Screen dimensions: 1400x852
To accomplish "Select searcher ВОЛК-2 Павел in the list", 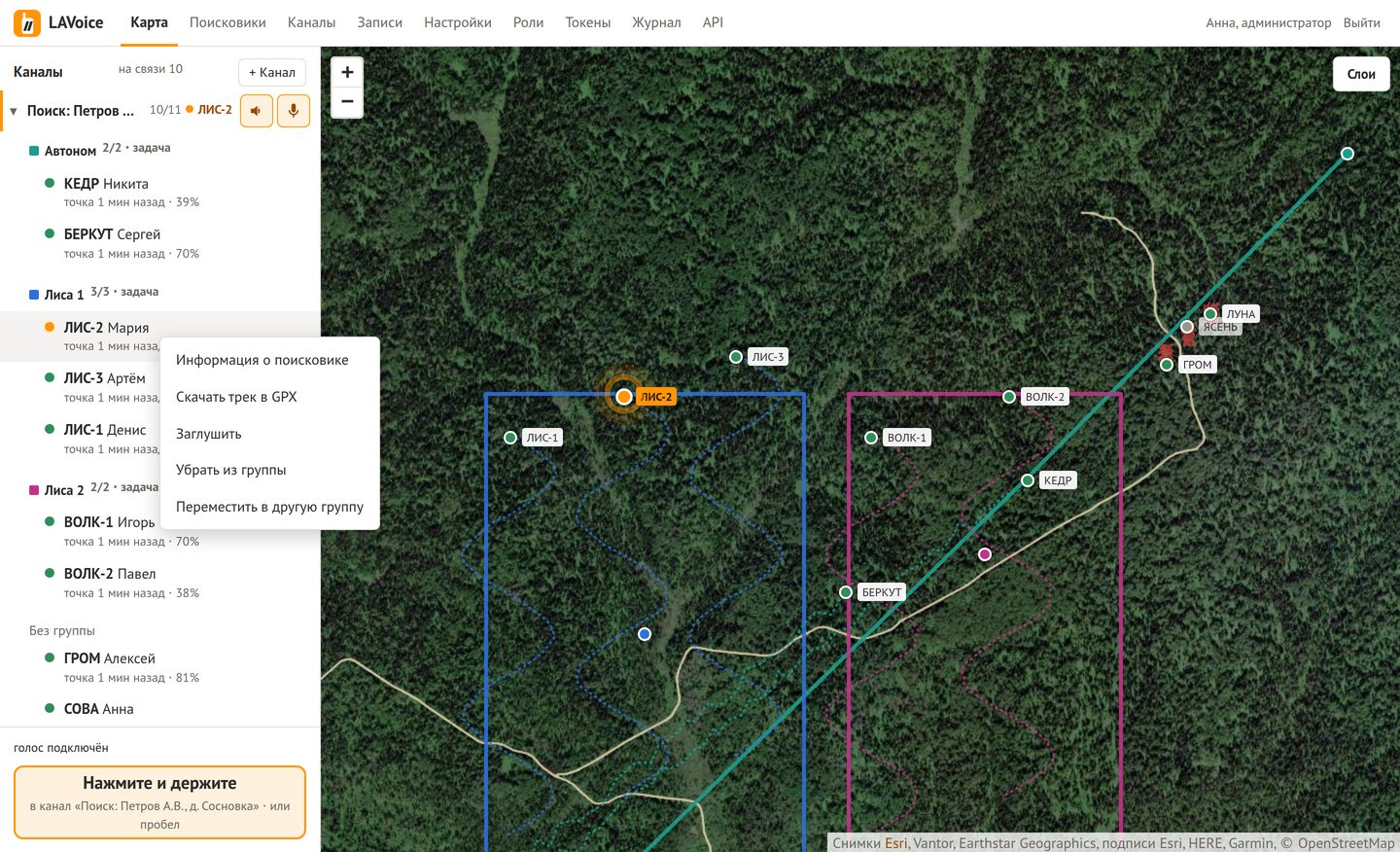I will coord(159,583).
